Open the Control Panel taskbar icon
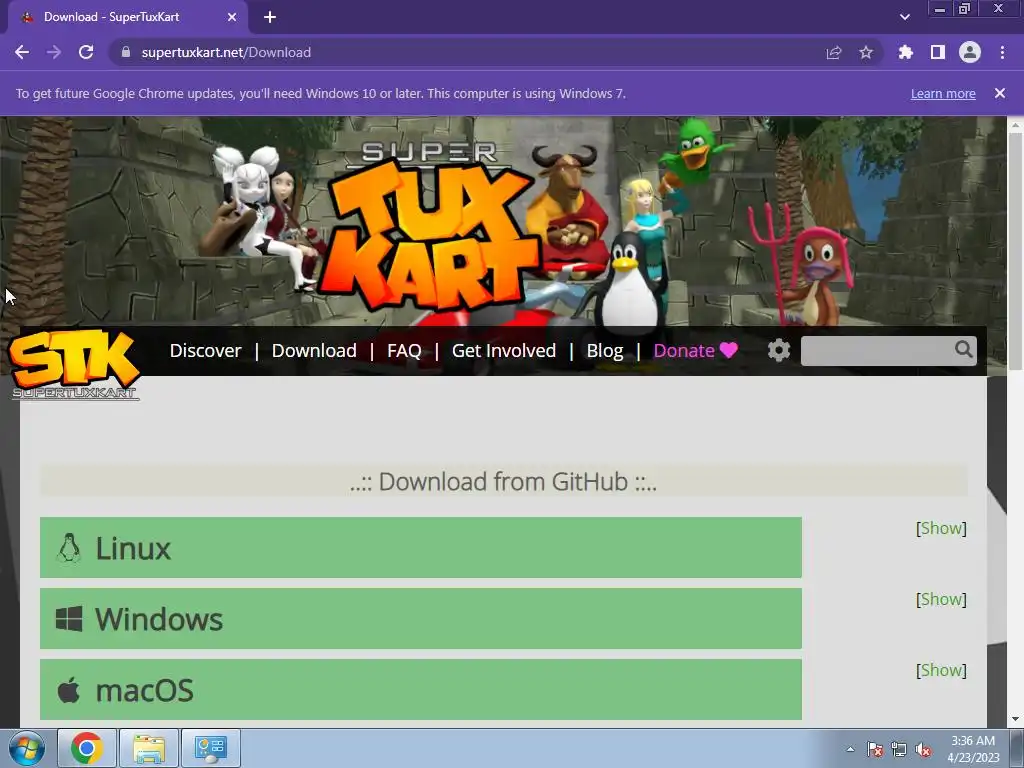The height and width of the screenshot is (768, 1024). click(210, 748)
